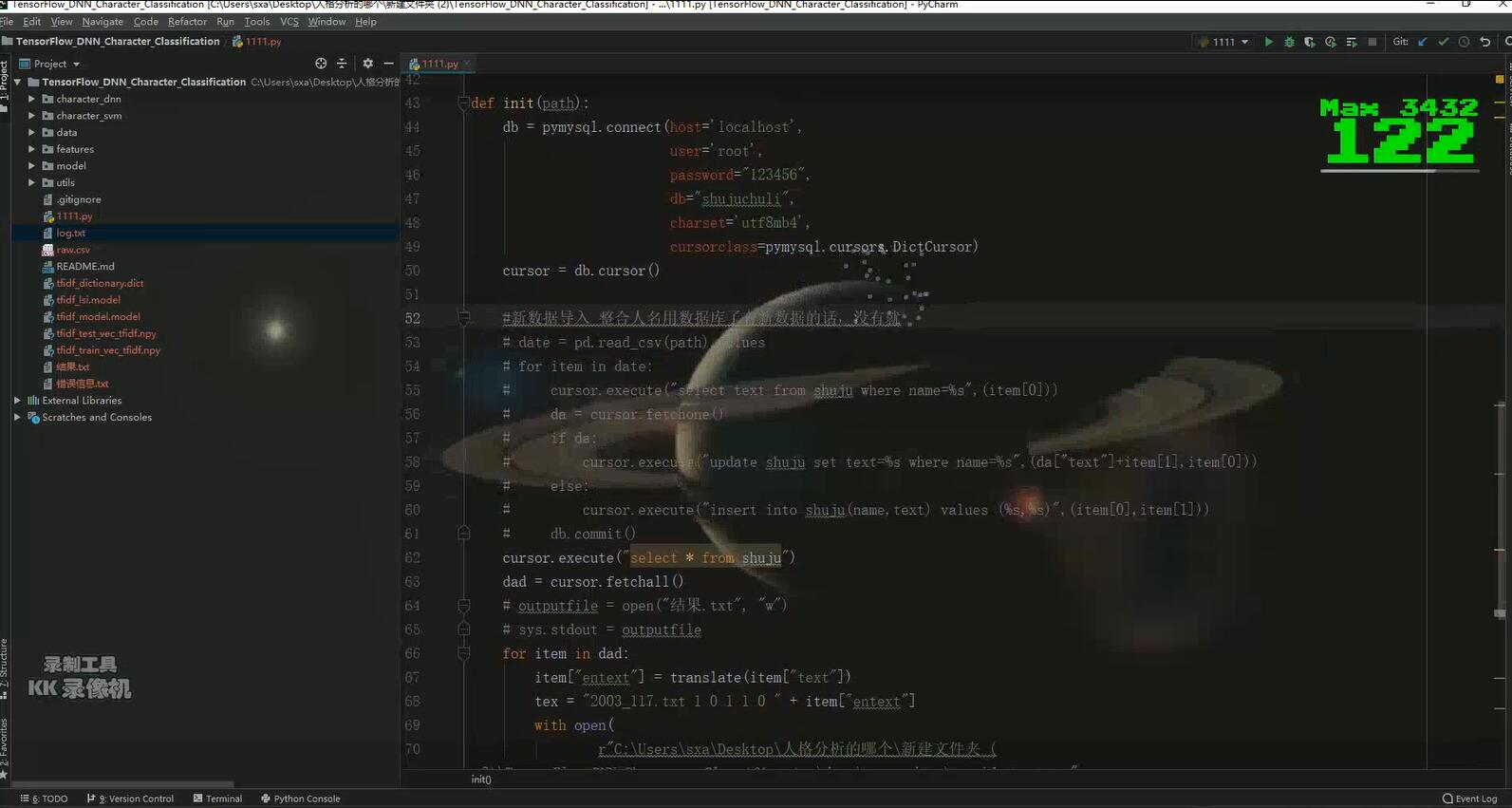
Task: Close the 1111.py editor tab
Action: [x=467, y=64]
